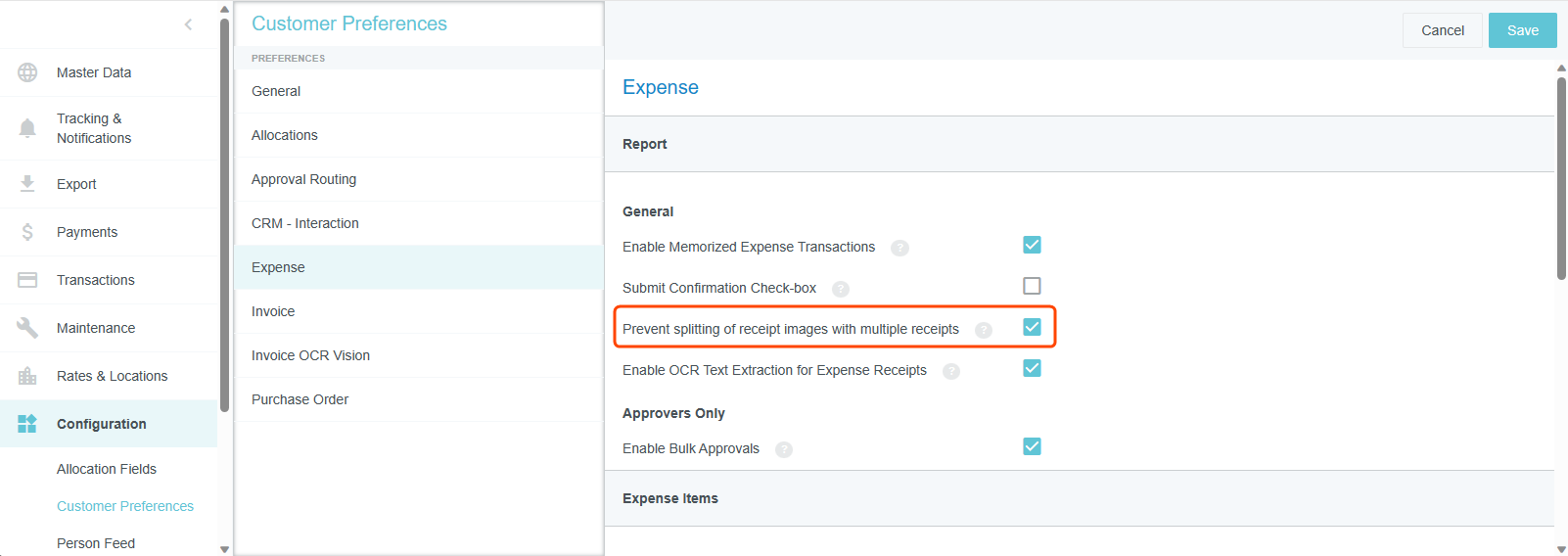Click the Master Data globe icon
This screenshot has height=556, width=1568.
27,72
